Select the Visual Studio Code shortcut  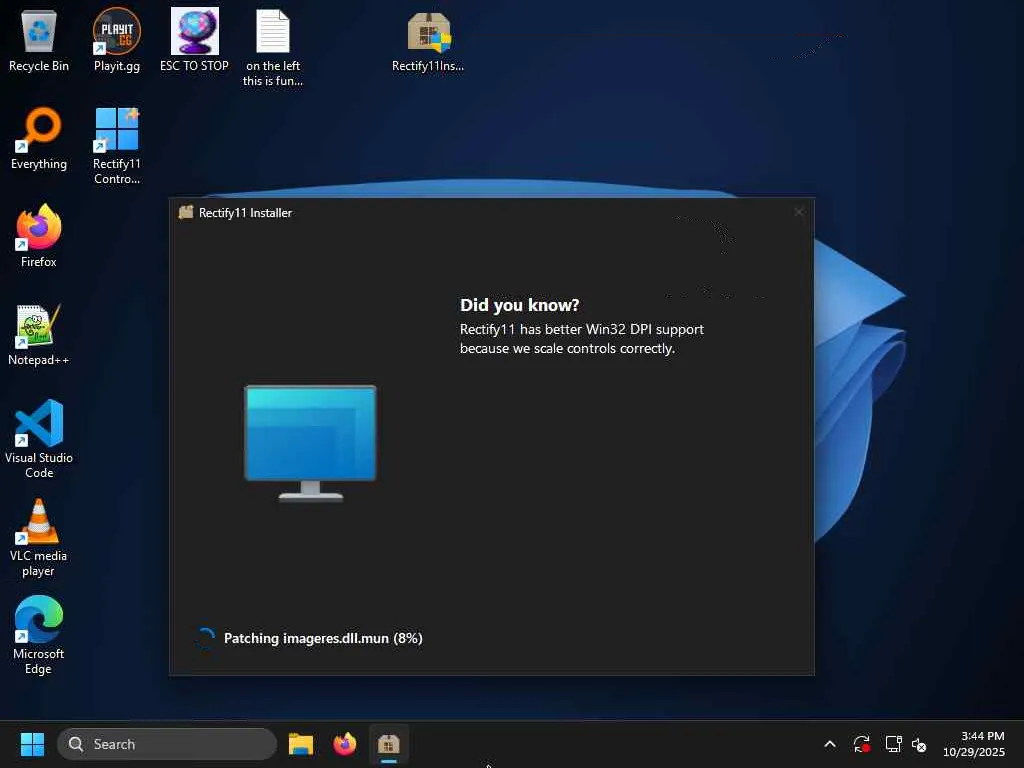coord(39,439)
